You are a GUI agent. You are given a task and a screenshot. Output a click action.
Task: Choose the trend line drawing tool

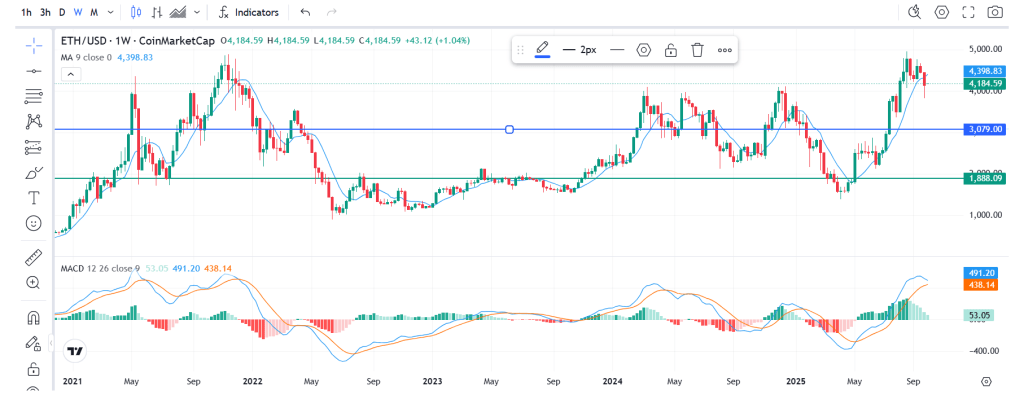(x=33, y=71)
